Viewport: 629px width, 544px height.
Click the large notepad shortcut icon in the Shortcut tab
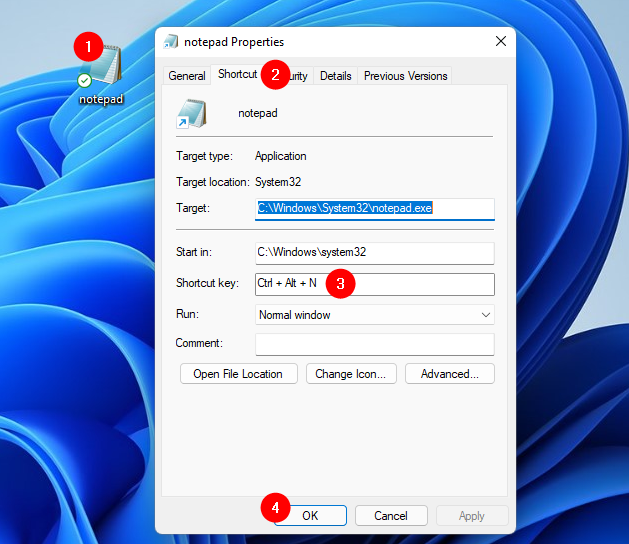coord(191,114)
